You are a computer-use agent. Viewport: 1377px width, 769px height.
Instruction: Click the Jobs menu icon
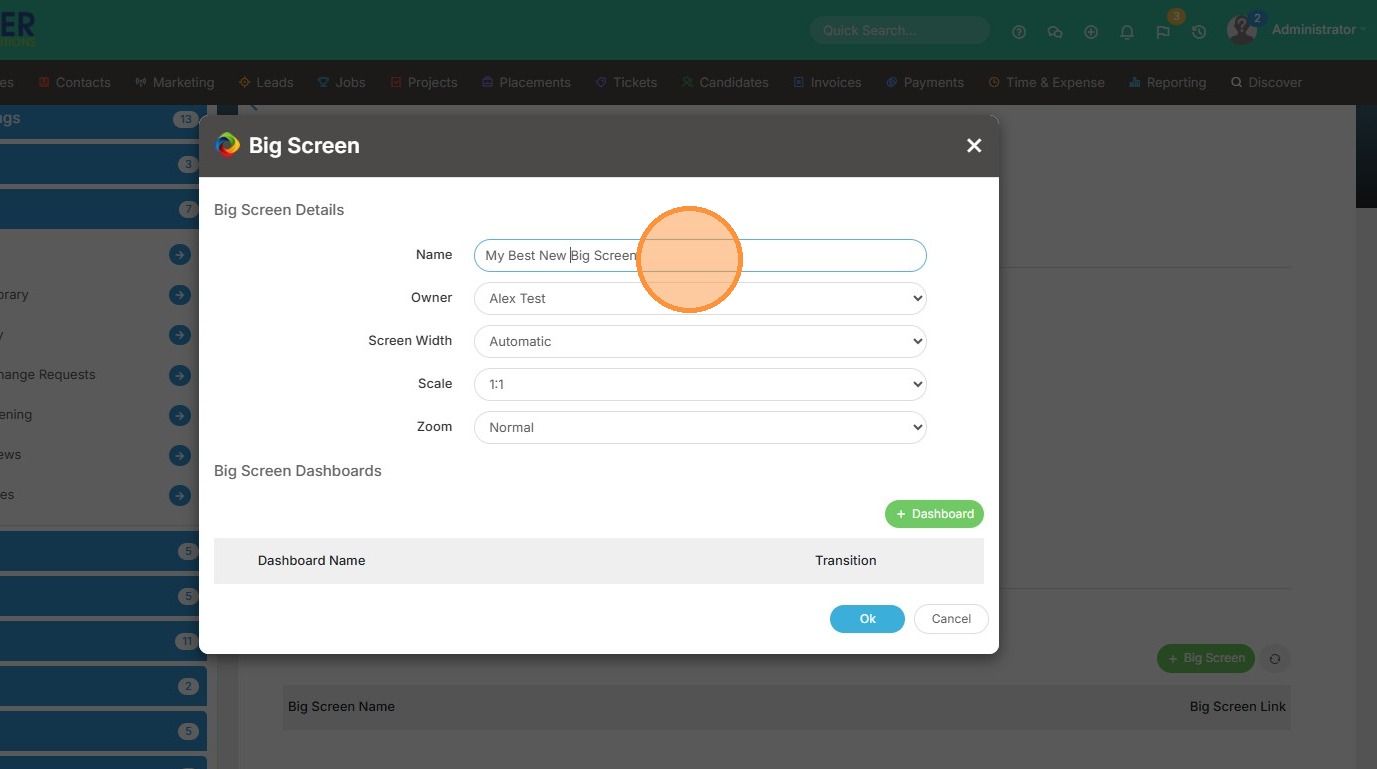[x=323, y=82]
